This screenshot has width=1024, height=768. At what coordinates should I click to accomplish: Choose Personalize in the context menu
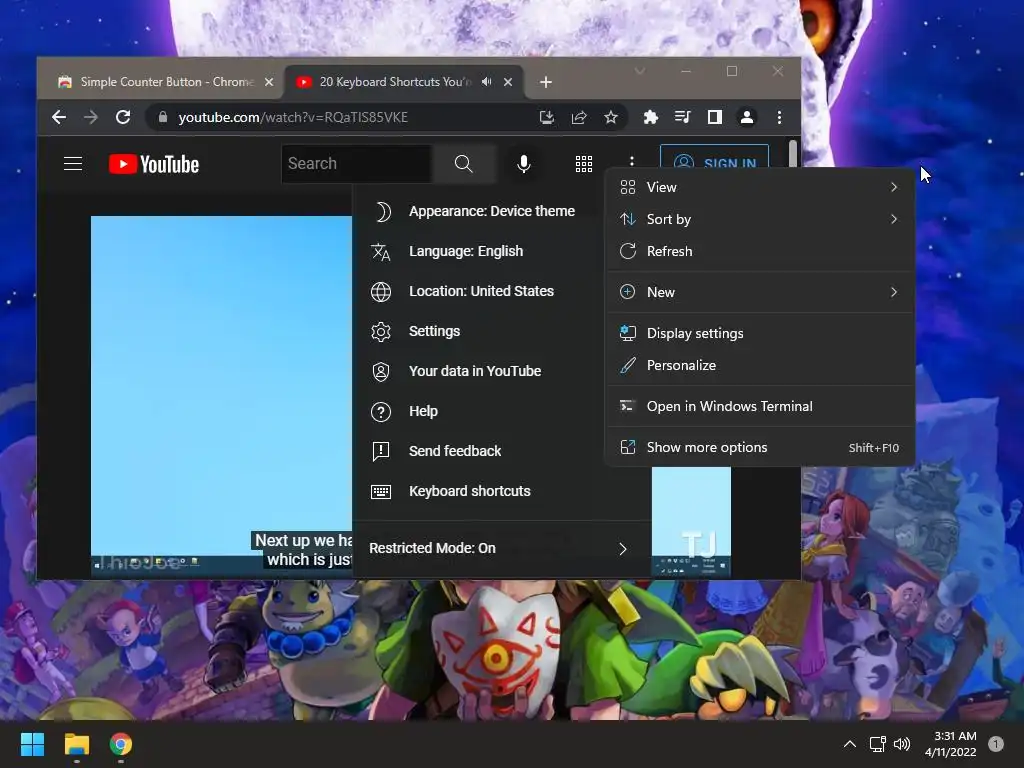coord(760,365)
